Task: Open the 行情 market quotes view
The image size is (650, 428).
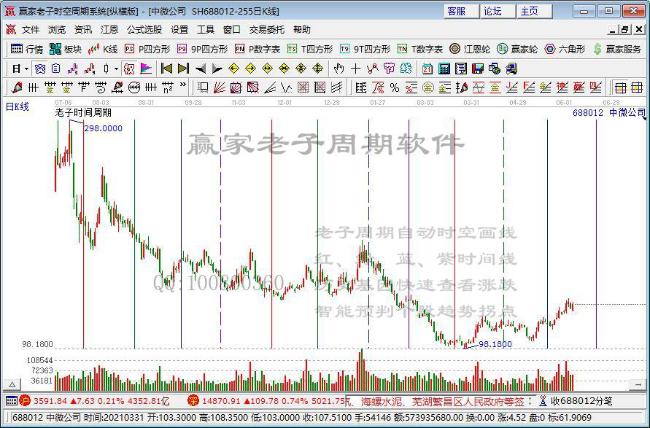Action: coord(27,49)
